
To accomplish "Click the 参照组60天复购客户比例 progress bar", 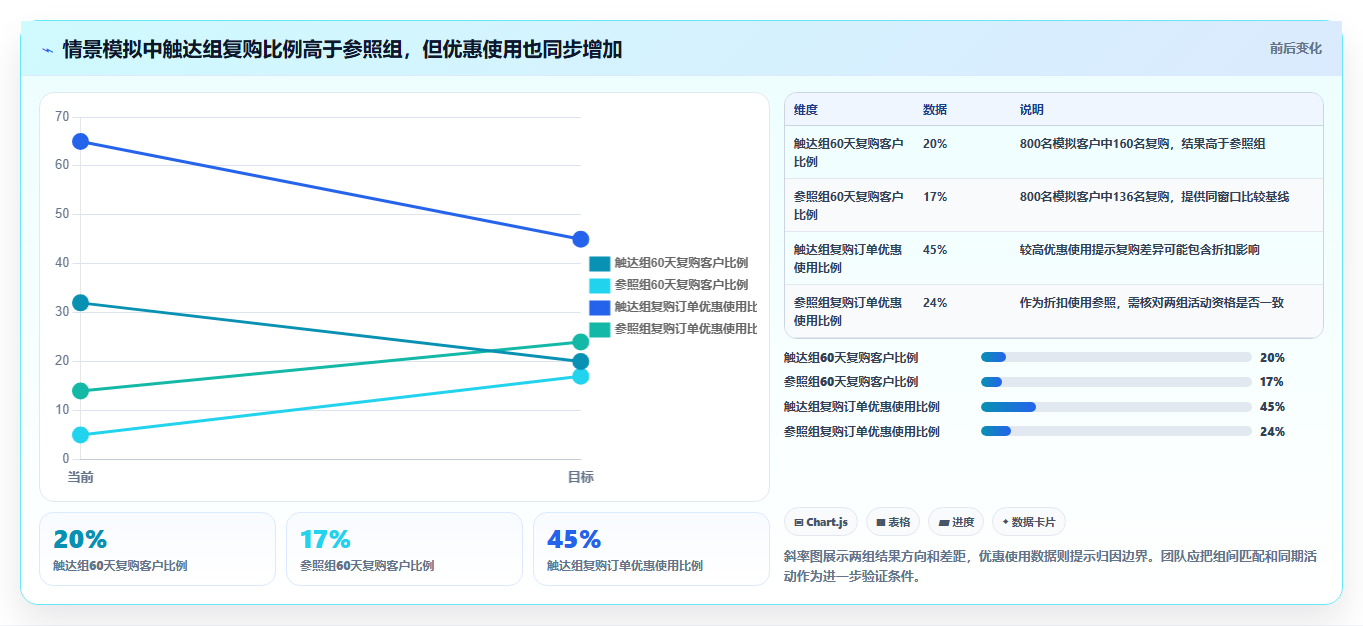I will tap(1116, 382).
